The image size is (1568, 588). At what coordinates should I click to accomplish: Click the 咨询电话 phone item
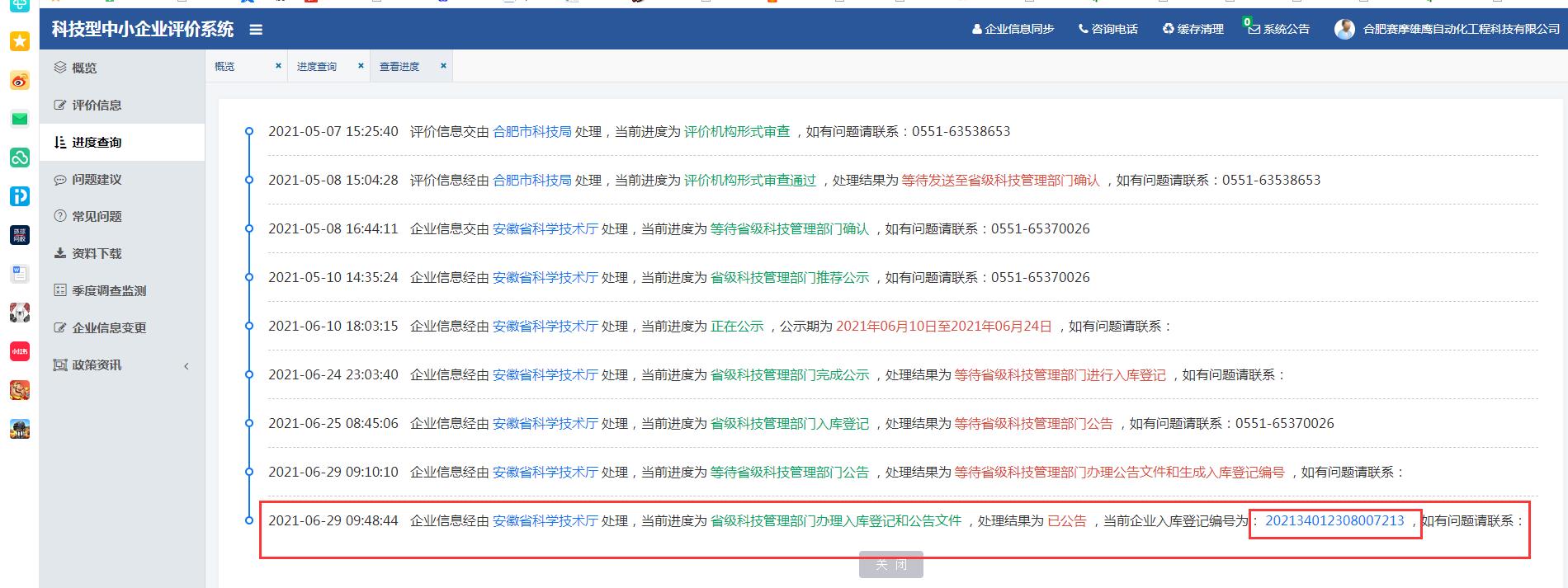(1108, 29)
